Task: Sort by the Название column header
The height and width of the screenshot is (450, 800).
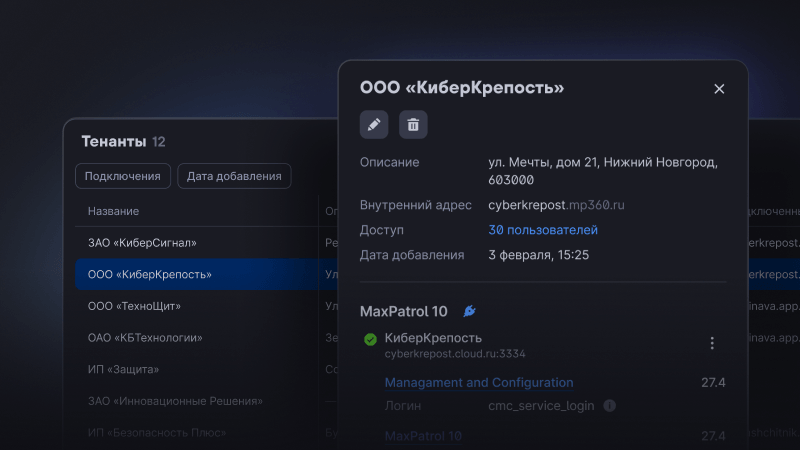Action: pos(113,211)
